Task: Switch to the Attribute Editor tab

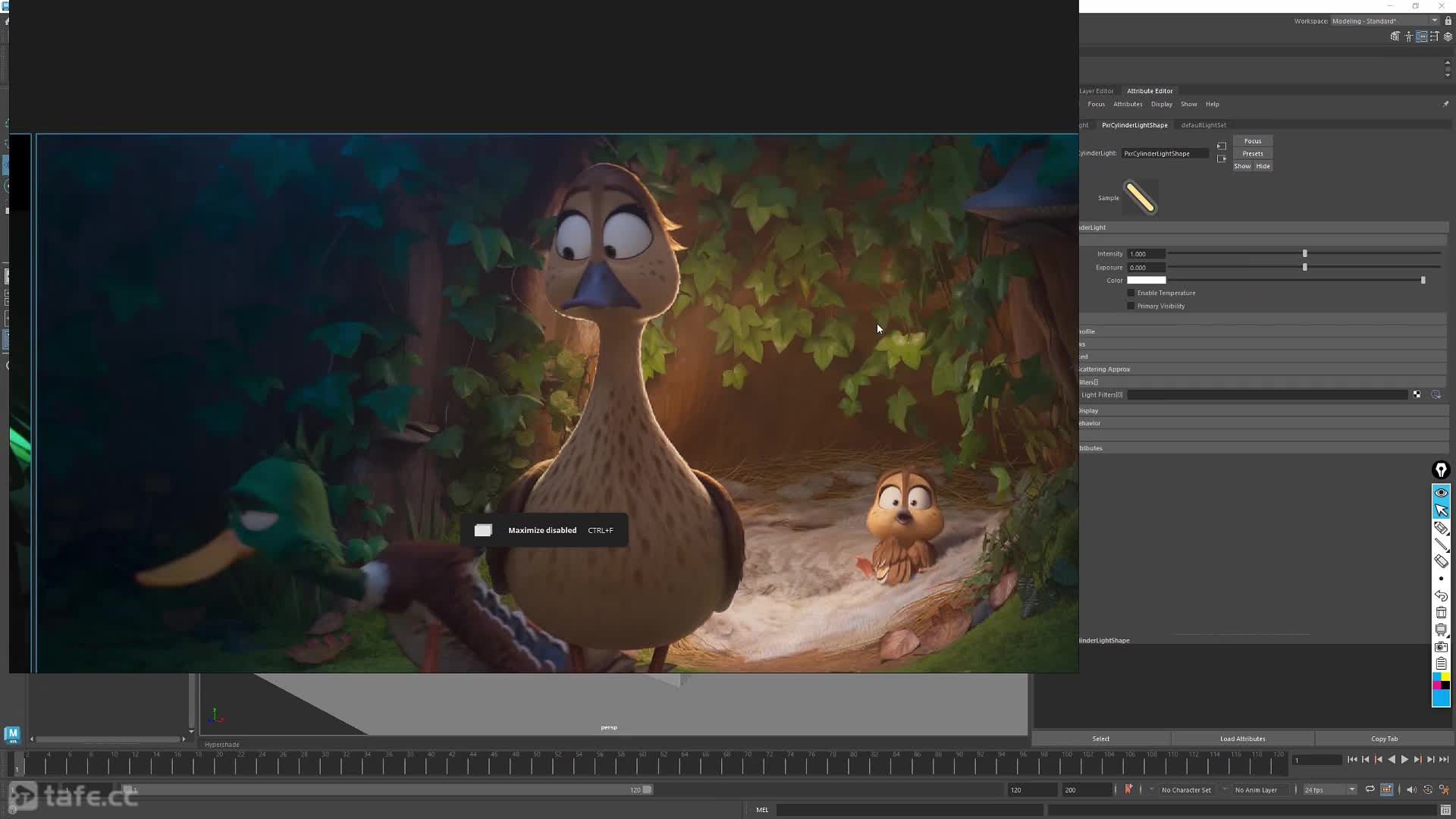Action: tap(1150, 91)
